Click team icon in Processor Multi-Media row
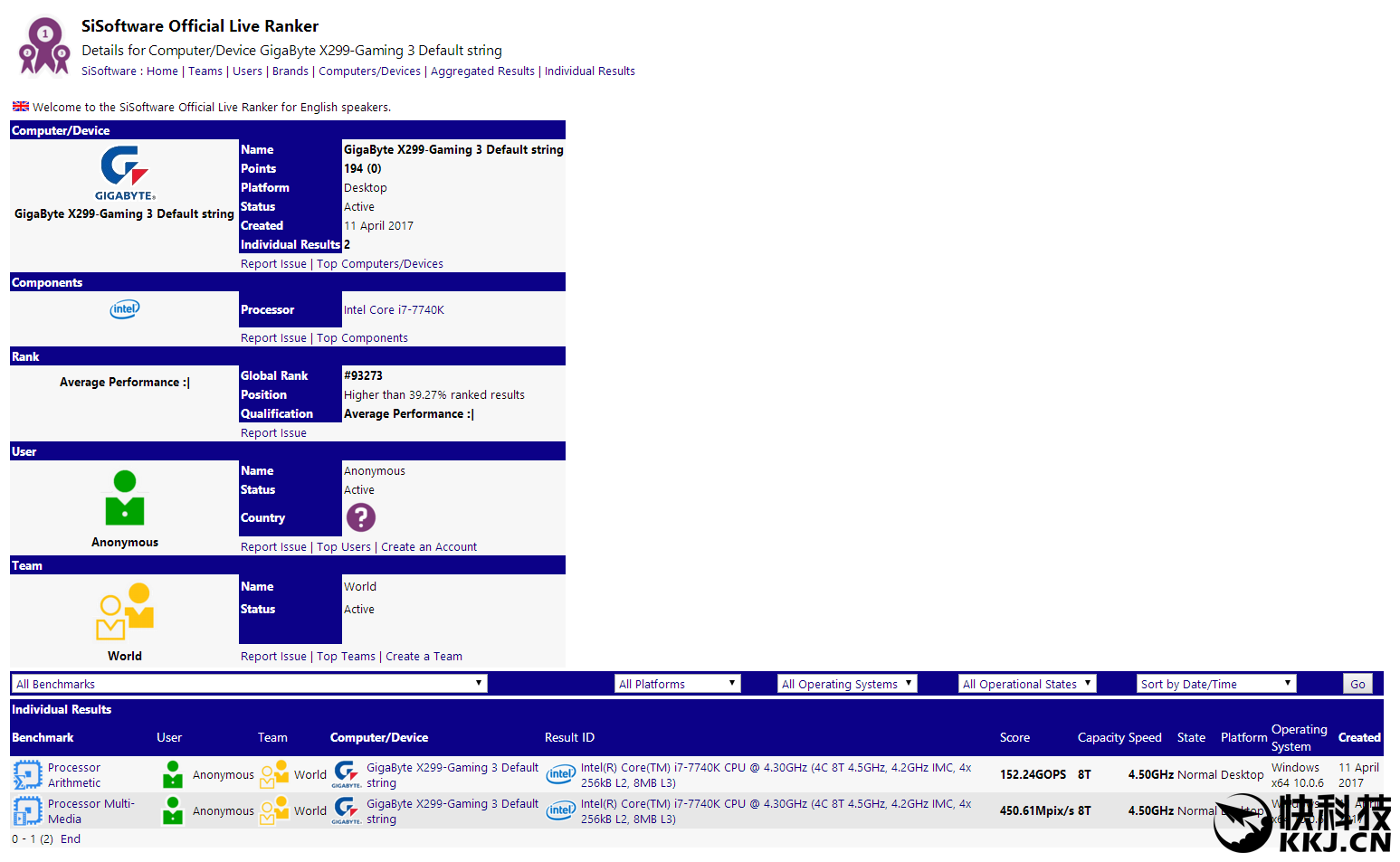The image size is (1400, 862). pyautogui.click(x=274, y=810)
